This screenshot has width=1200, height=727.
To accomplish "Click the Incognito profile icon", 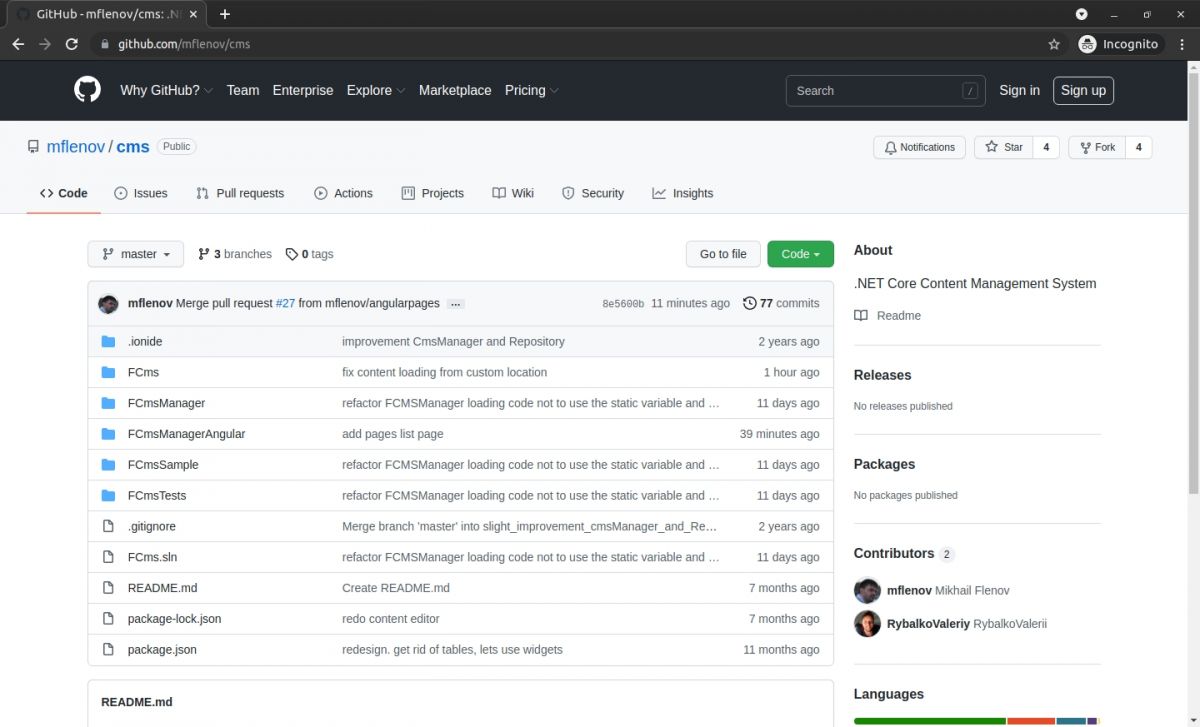I will click(x=1088, y=44).
